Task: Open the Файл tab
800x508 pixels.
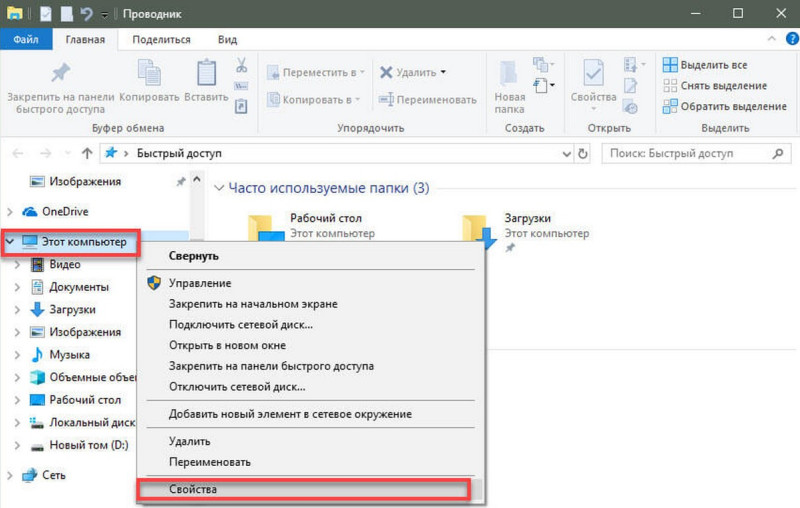Action: (x=26, y=39)
